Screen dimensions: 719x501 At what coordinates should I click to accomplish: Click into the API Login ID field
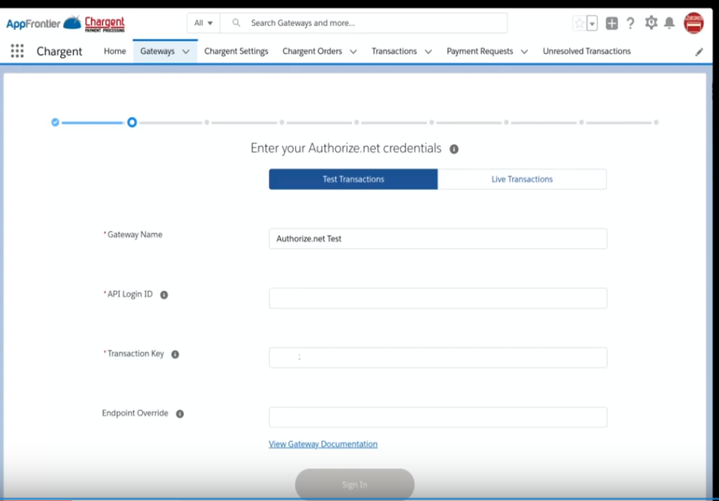(437, 298)
